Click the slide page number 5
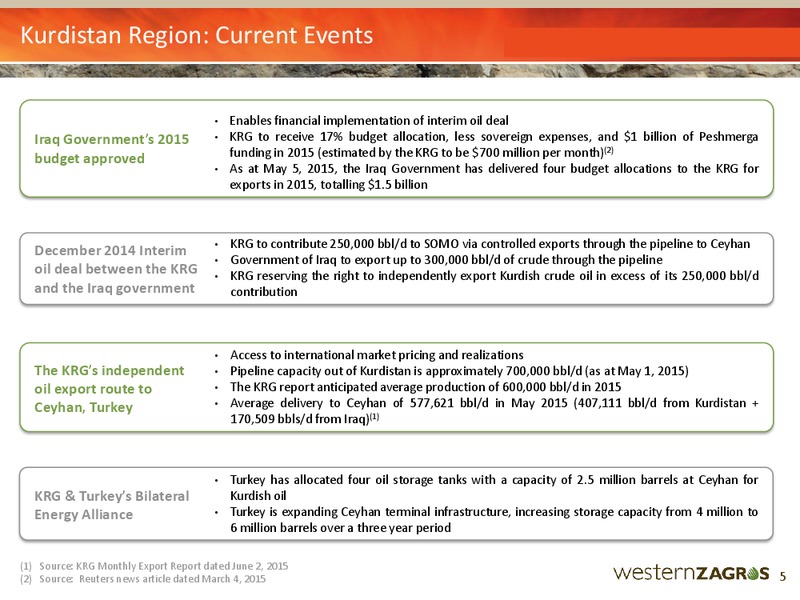 (783, 577)
